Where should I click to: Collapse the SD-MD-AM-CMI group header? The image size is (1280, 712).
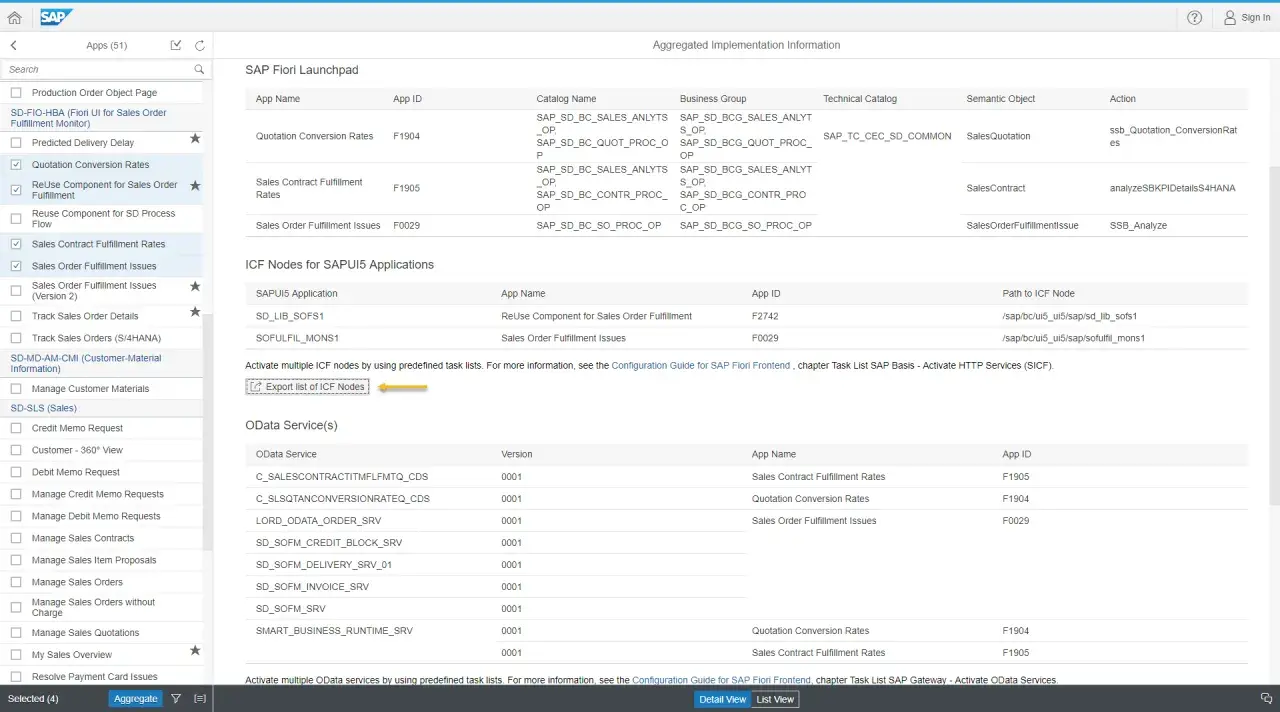pos(101,363)
